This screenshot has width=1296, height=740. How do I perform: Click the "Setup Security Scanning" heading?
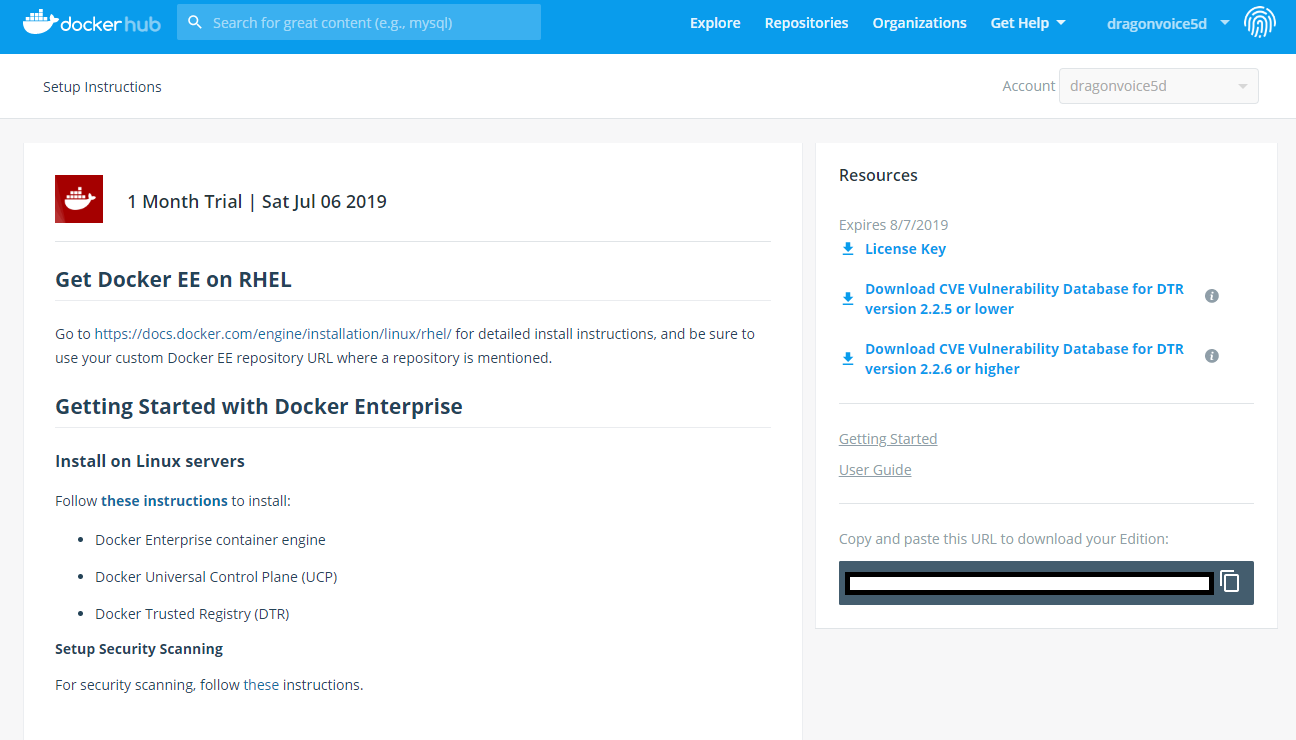pos(139,649)
